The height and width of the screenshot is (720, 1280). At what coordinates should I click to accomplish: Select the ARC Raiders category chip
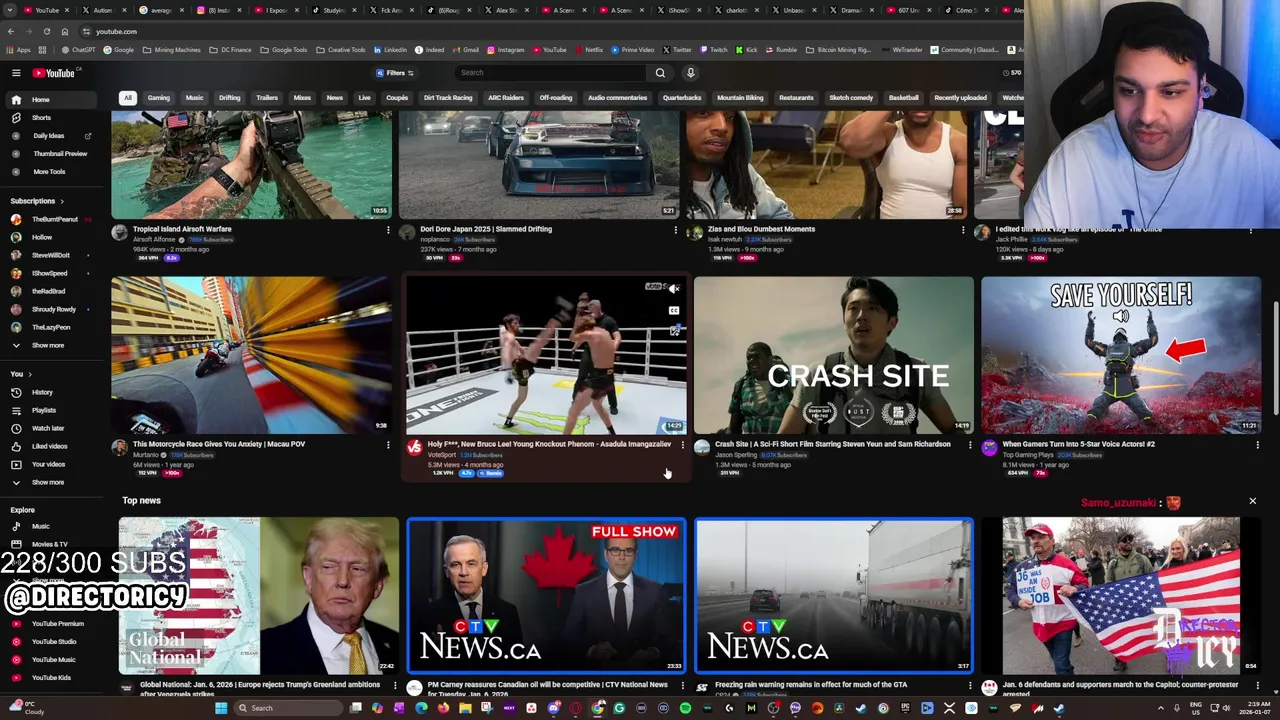click(x=506, y=98)
